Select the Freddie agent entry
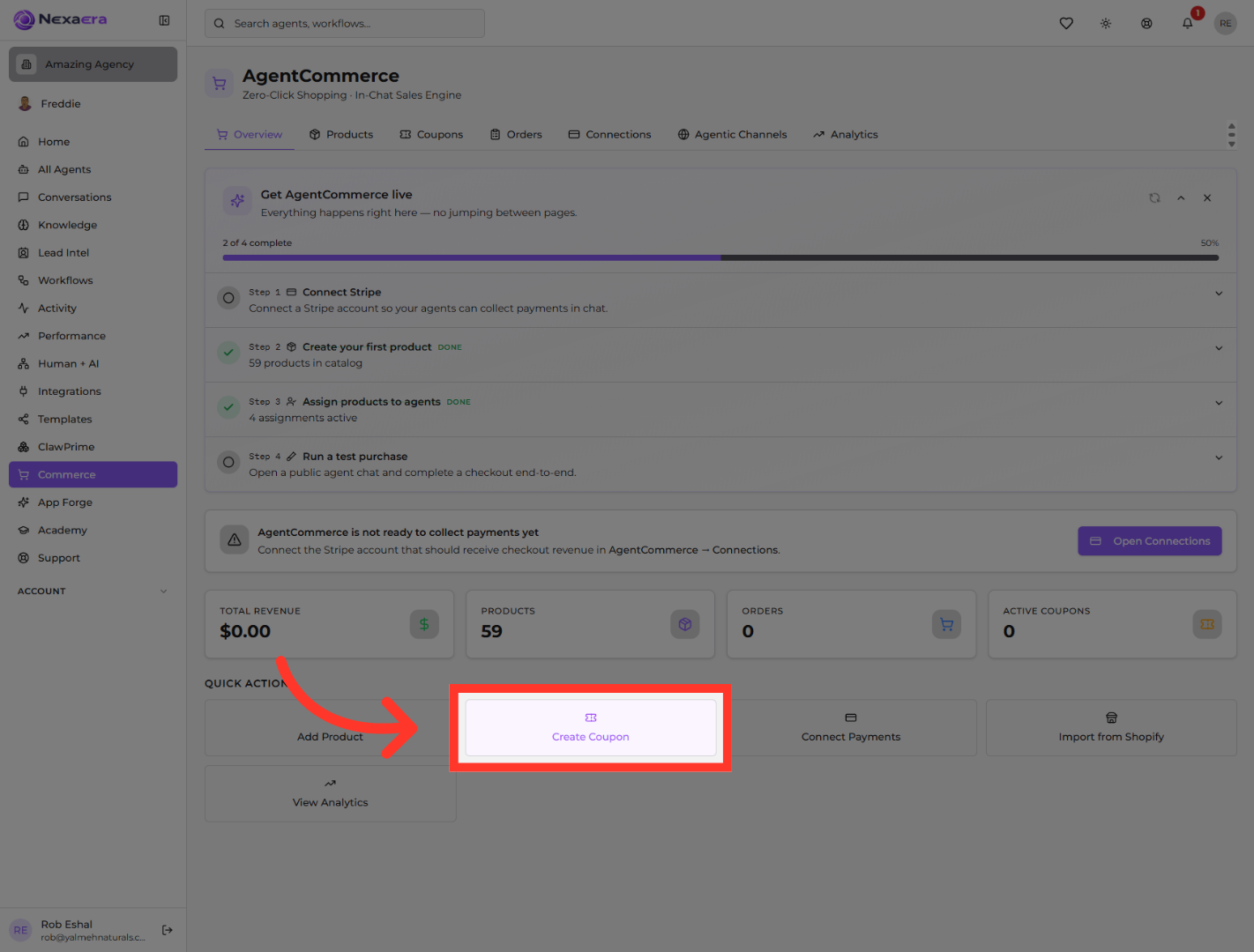This screenshot has height=952, width=1254. click(93, 104)
